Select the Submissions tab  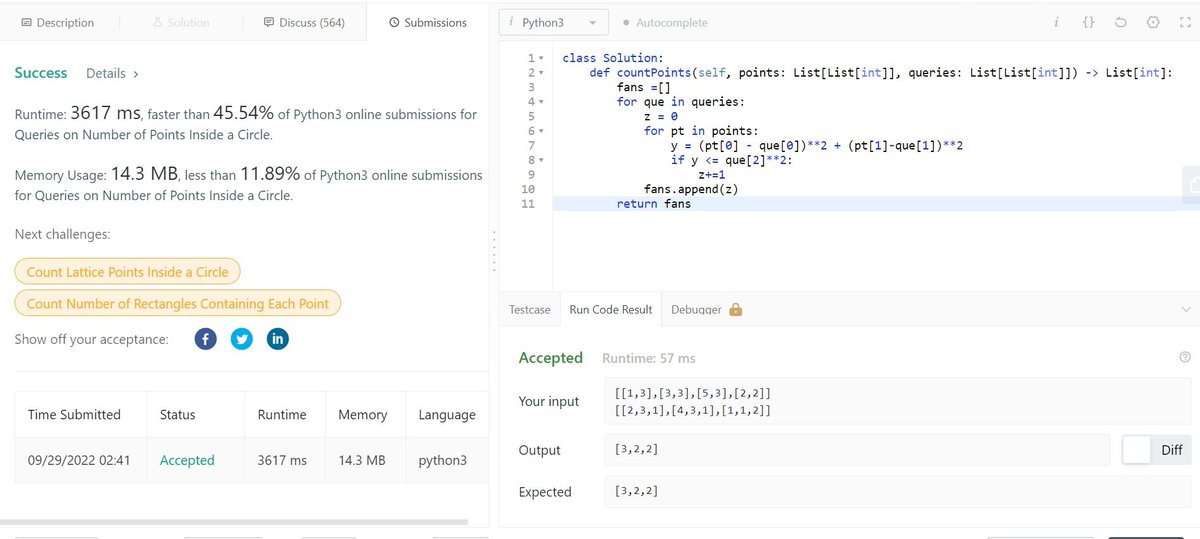[x=427, y=22]
